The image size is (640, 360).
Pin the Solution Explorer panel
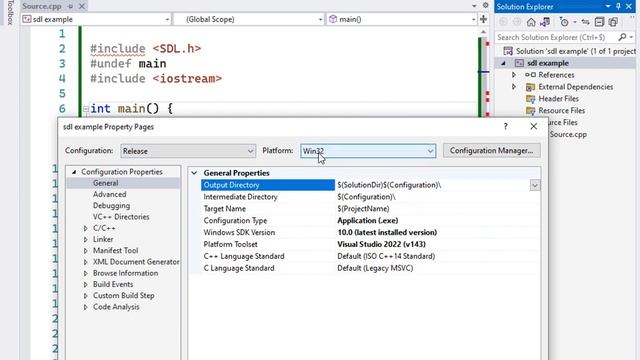coord(618,7)
